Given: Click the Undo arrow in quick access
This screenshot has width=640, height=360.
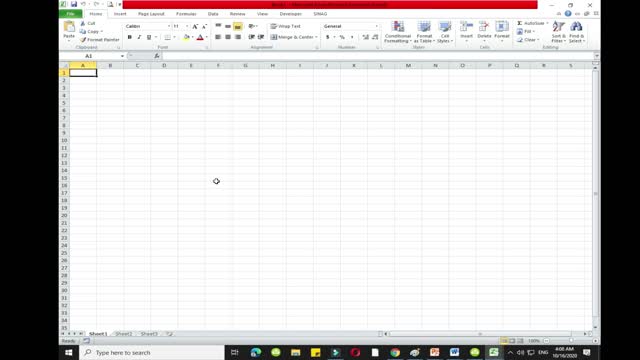Looking at the screenshot, I should tap(83, 4).
